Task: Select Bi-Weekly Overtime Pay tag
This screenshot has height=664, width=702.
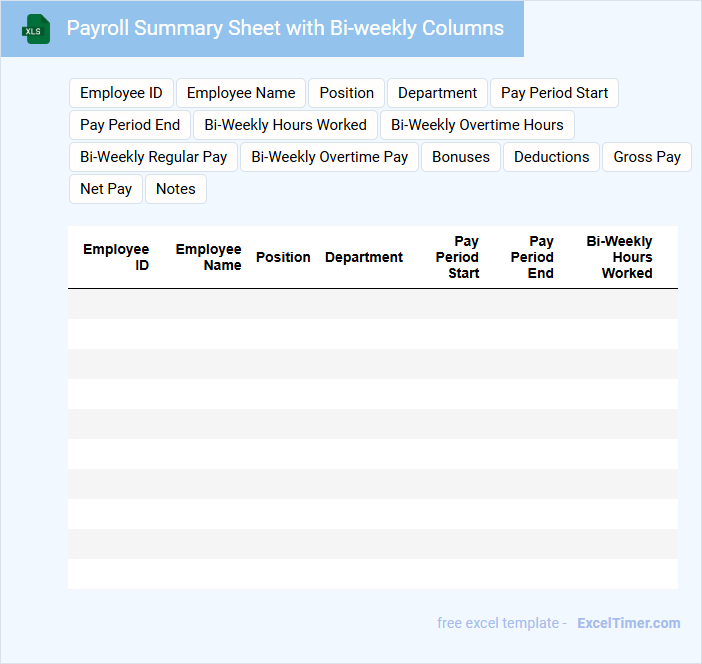Action: click(330, 157)
